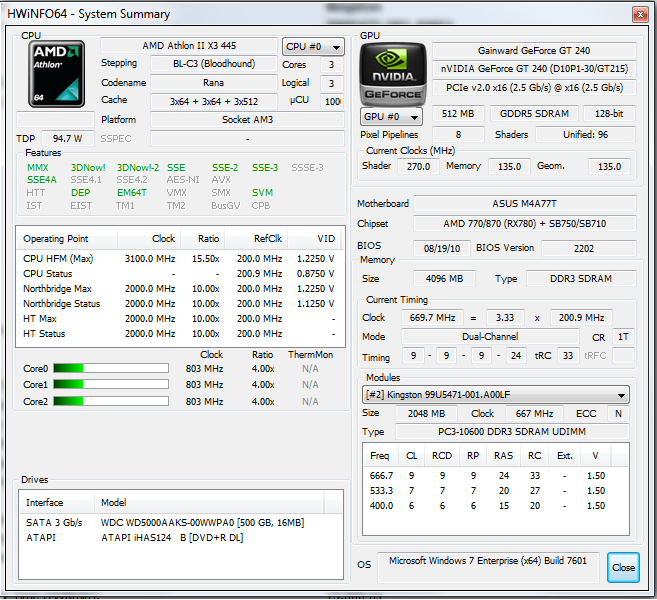Click the HWiNFO64 - System Summary title bar
Image resolution: width=657 pixels, height=600 pixels.
point(318,14)
